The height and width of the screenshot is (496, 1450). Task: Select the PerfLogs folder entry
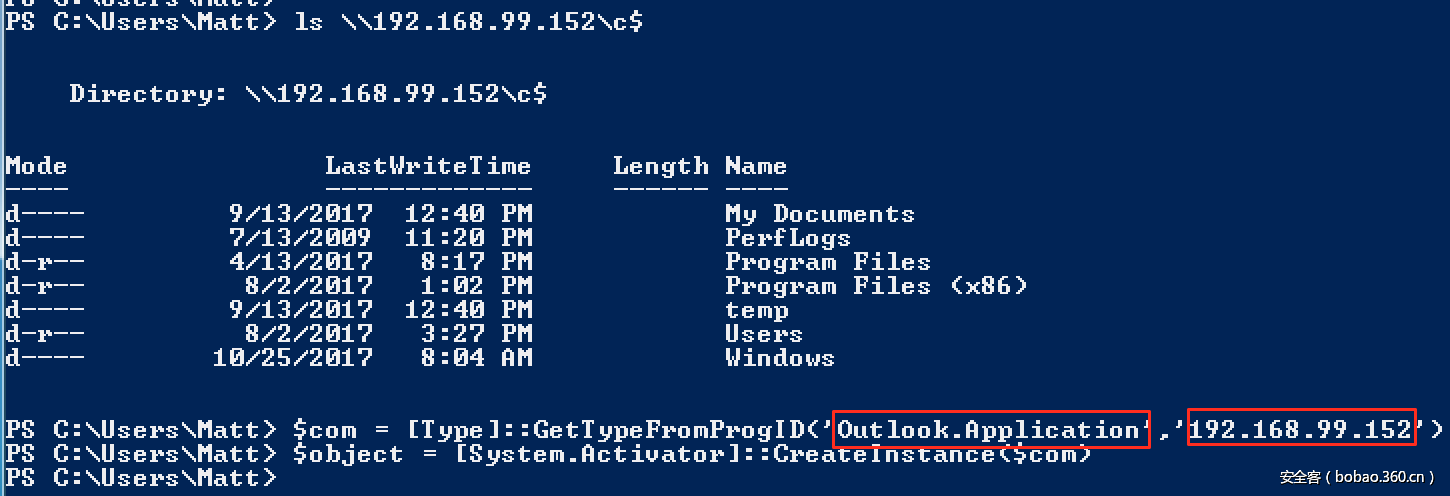pos(787,238)
